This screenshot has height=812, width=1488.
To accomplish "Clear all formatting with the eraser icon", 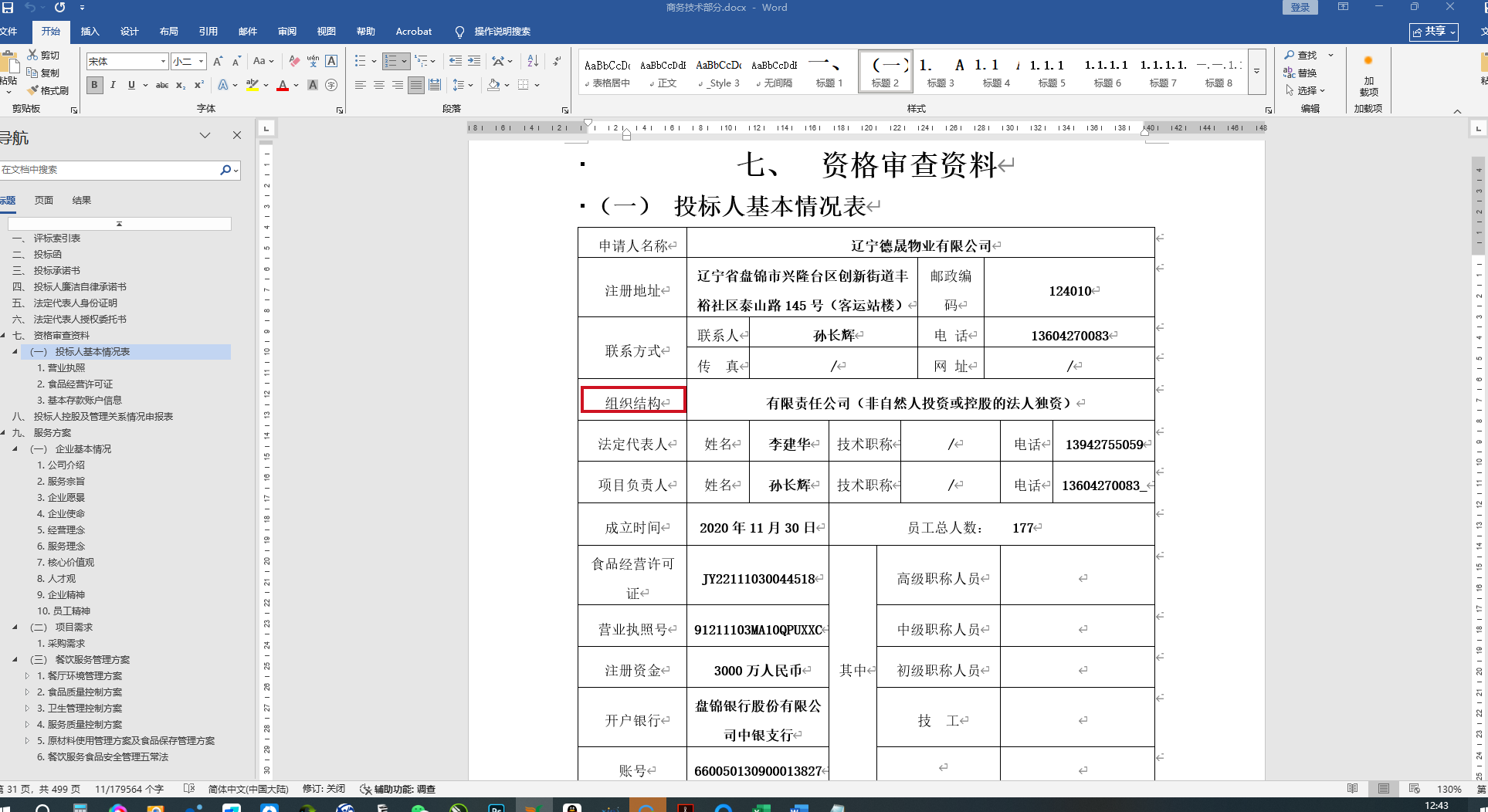I will [294, 61].
